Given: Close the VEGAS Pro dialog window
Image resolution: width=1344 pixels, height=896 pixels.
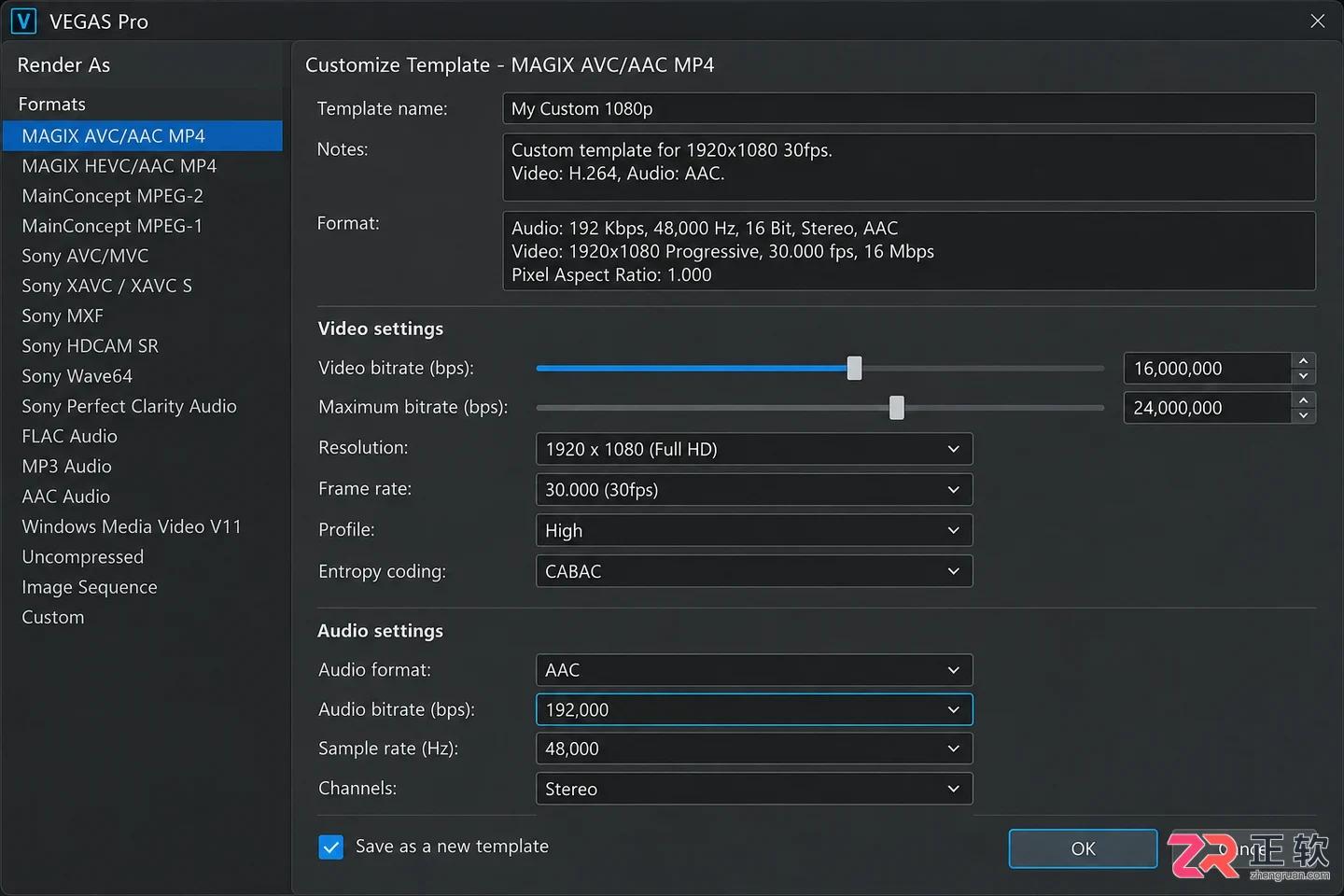Looking at the screenshot, I should pos(1317,21).
